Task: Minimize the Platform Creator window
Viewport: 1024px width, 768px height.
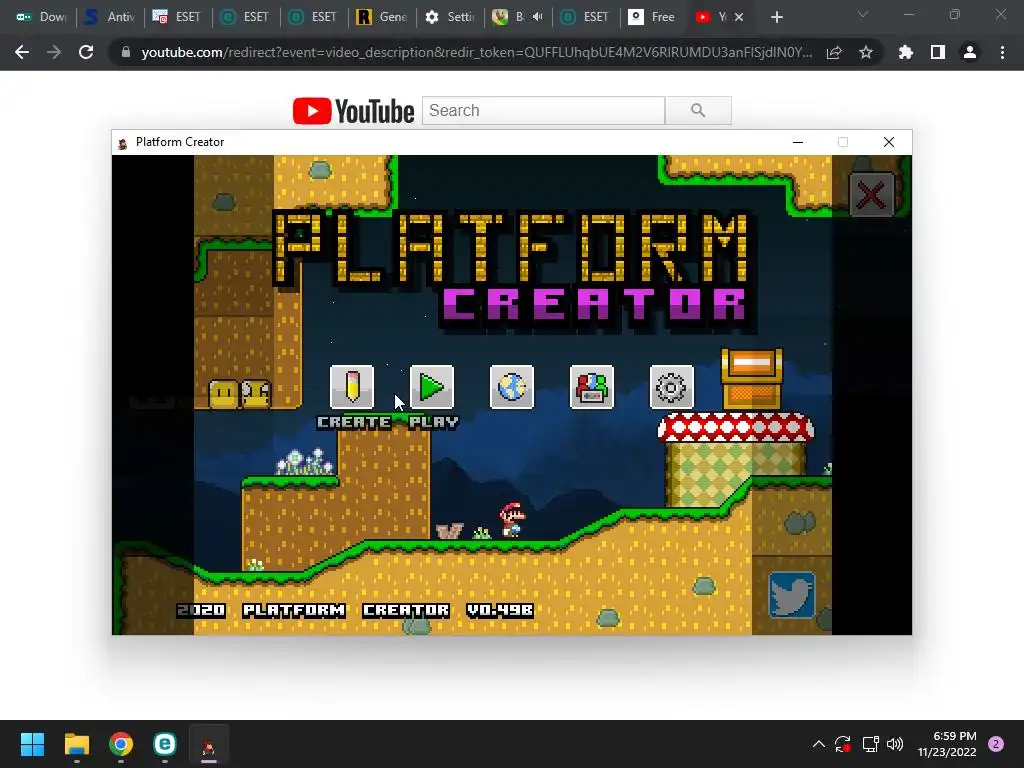Action: 797,142
